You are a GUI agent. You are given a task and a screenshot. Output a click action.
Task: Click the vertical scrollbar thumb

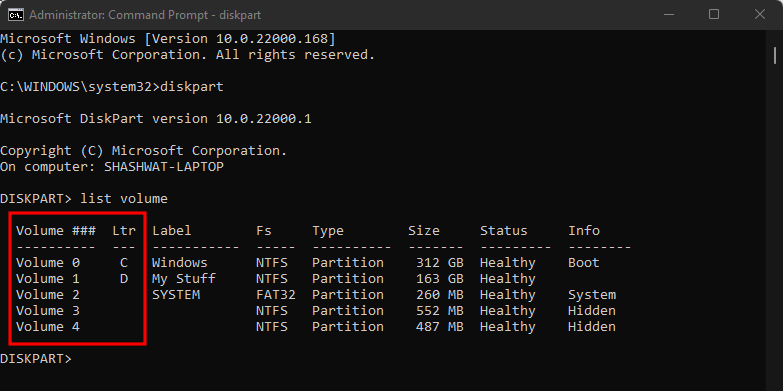click(x=775, y=55)
